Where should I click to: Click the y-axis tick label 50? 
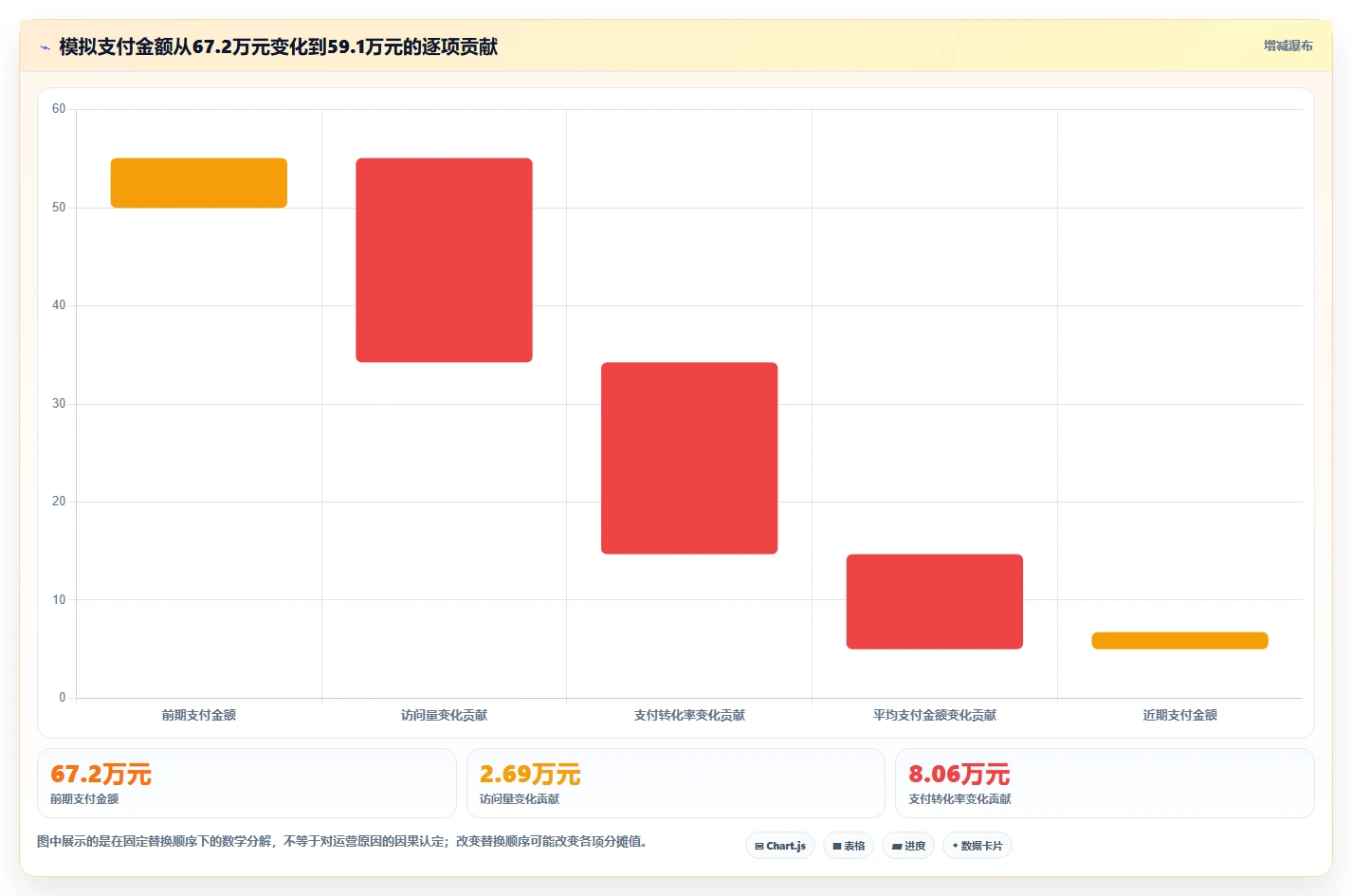[59, 208]
